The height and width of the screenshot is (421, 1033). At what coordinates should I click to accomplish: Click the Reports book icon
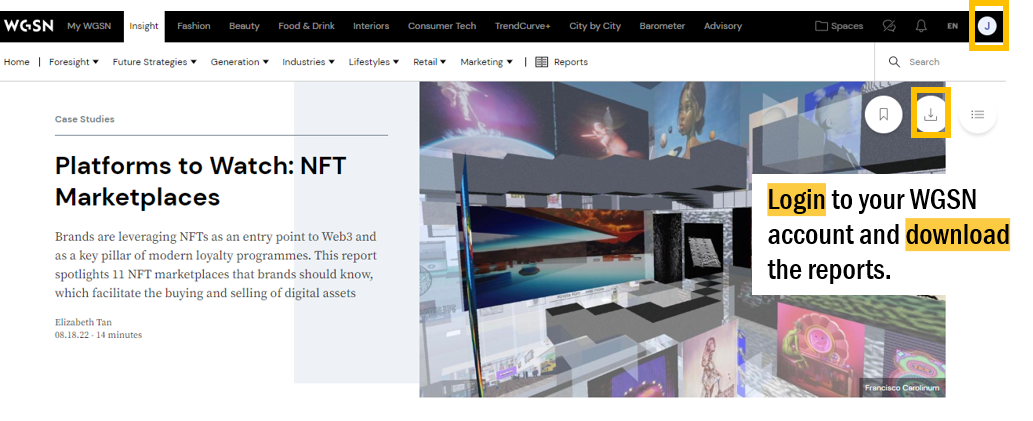pos(542,62)
